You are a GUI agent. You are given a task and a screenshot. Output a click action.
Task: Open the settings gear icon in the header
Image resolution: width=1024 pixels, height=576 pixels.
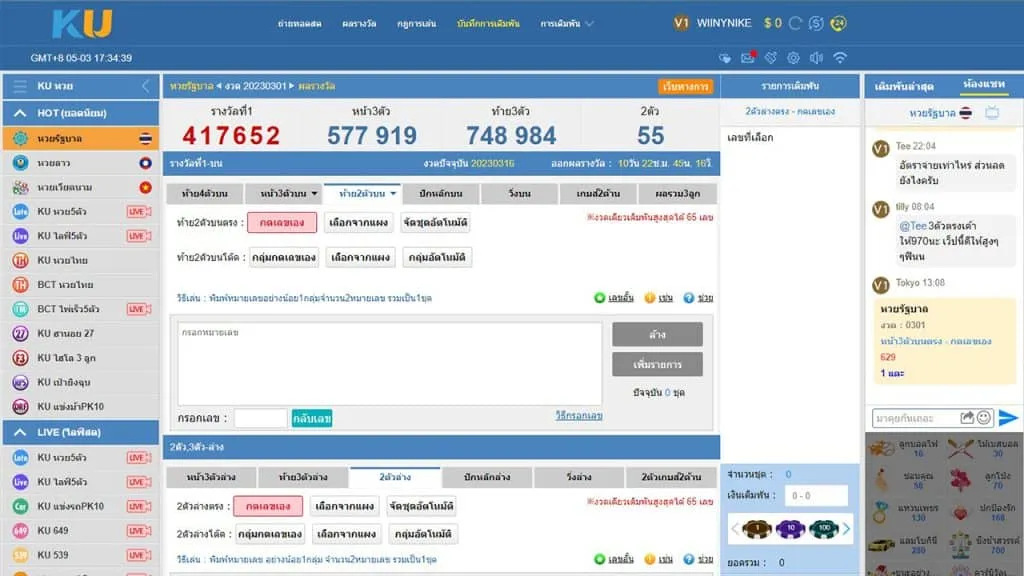[793, 58]
